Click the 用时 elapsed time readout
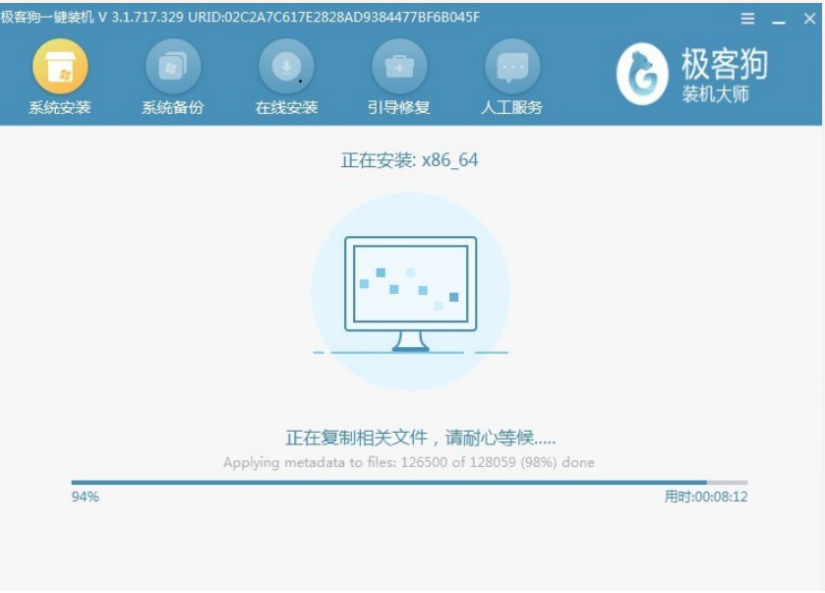The height and width of the screenshot is (593, 825). click(706, 497)
